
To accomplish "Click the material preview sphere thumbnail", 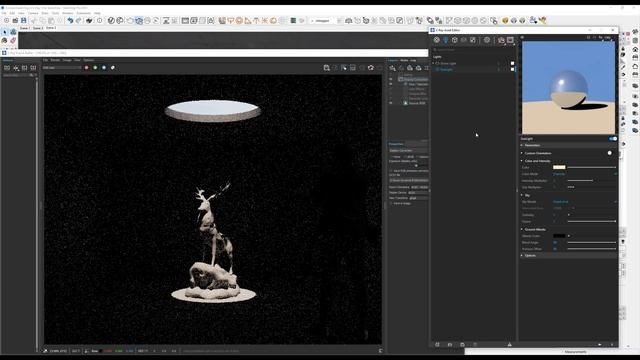I will (x=569, y=87).
